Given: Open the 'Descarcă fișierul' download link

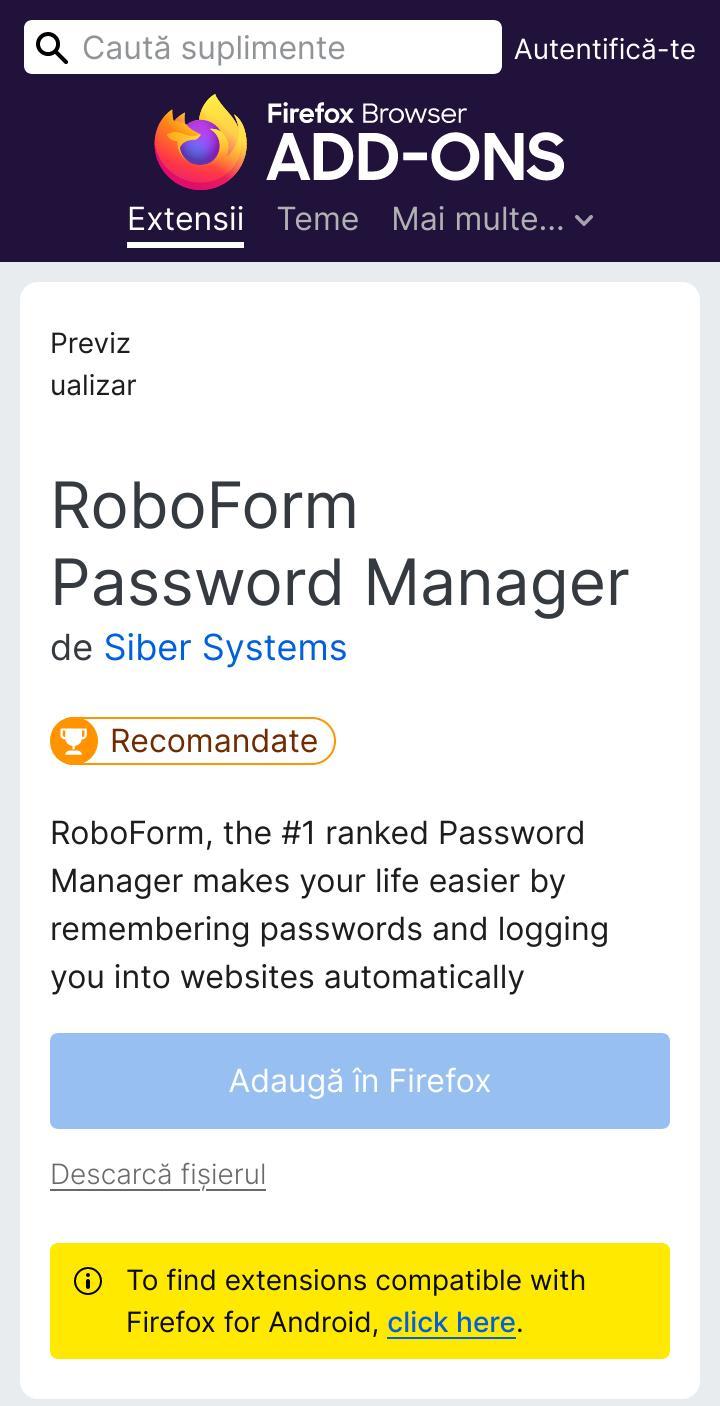Looking at the screenshot, I should 158,1174.
